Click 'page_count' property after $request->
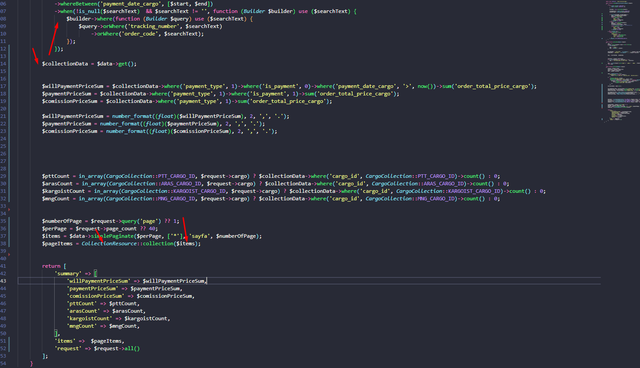This screenshot has width=640, height=368. pos(121,228)
